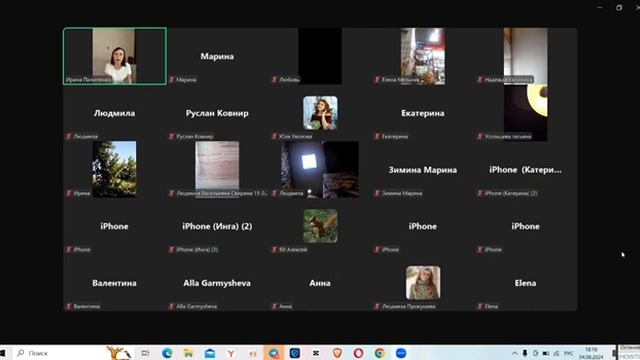
Task: Select Людмила ceiling light video tile
Action: click(x=320, y=169)
